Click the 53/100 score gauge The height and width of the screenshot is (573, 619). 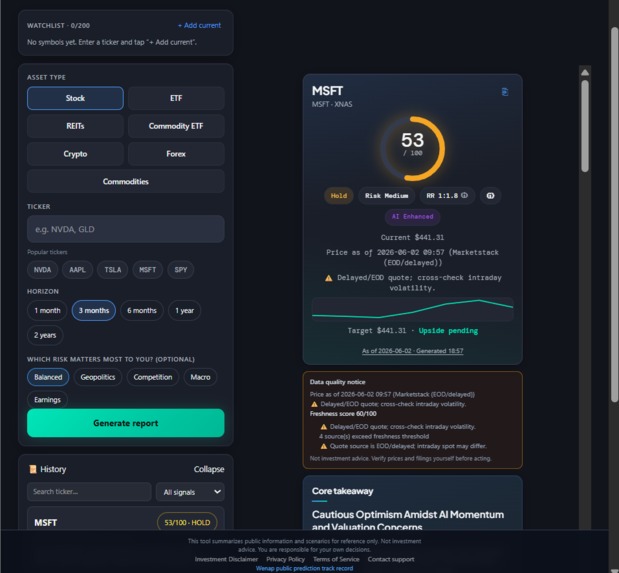click(413, 148)
